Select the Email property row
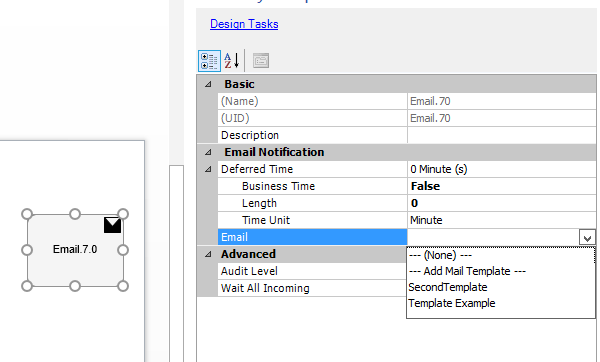This screenshot has width=600, height=362. (x=313, y=237)
